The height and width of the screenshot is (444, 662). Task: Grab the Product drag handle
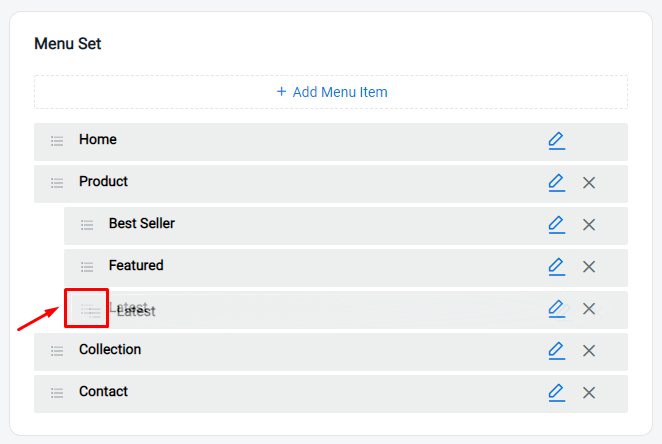pos(57,183)
